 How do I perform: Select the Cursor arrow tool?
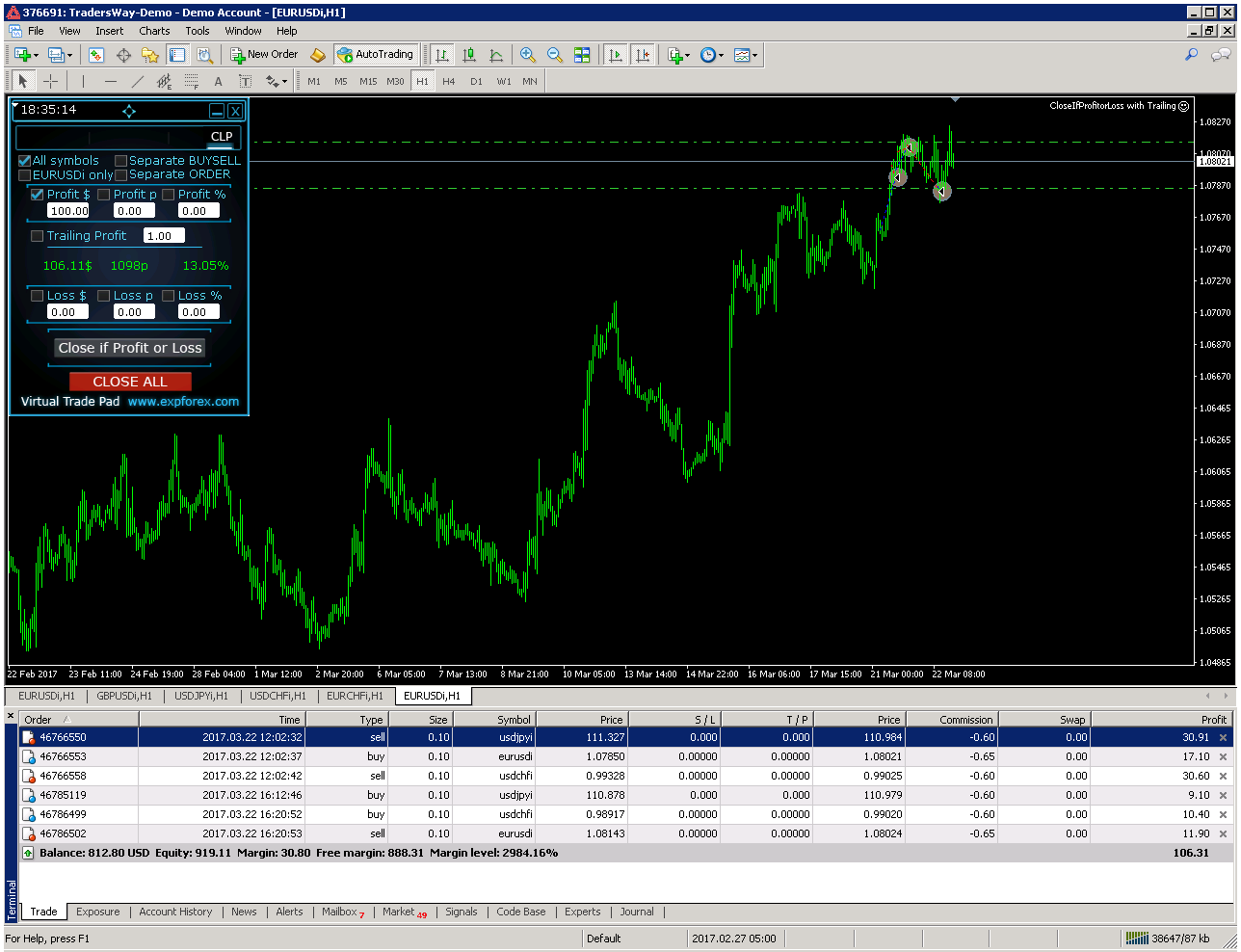pyautogui.click(x=23, y=82)
